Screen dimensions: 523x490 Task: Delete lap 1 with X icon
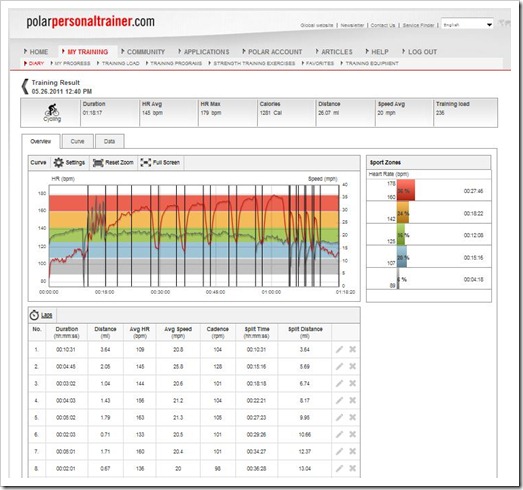click(x=352, y=349)
